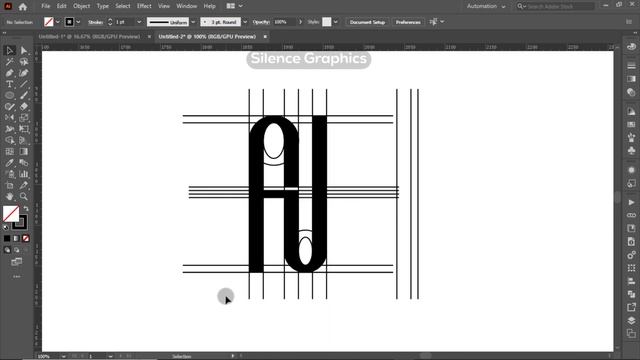The image size is (640, 360).
Task: Open the Object menu
Action: pos(82,6)
